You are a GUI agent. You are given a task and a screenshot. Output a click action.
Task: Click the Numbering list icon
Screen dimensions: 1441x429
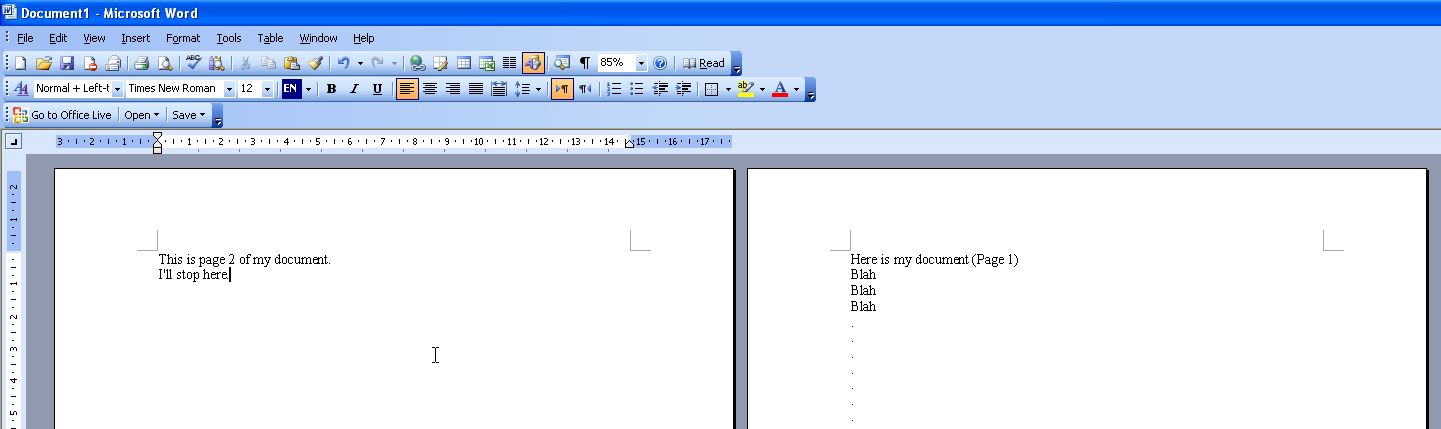click(x=614, y=89)
